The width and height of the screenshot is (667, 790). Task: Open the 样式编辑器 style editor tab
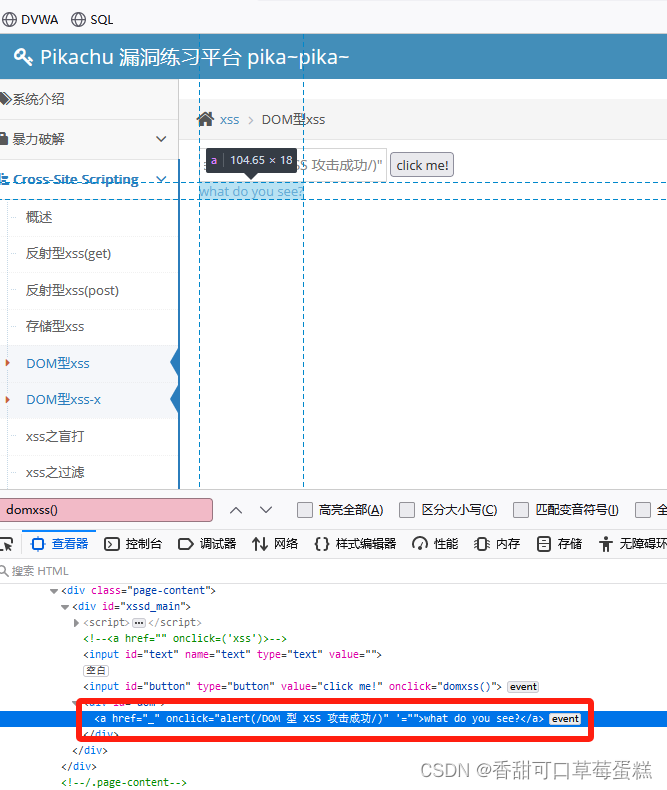(x=355, y=544)
